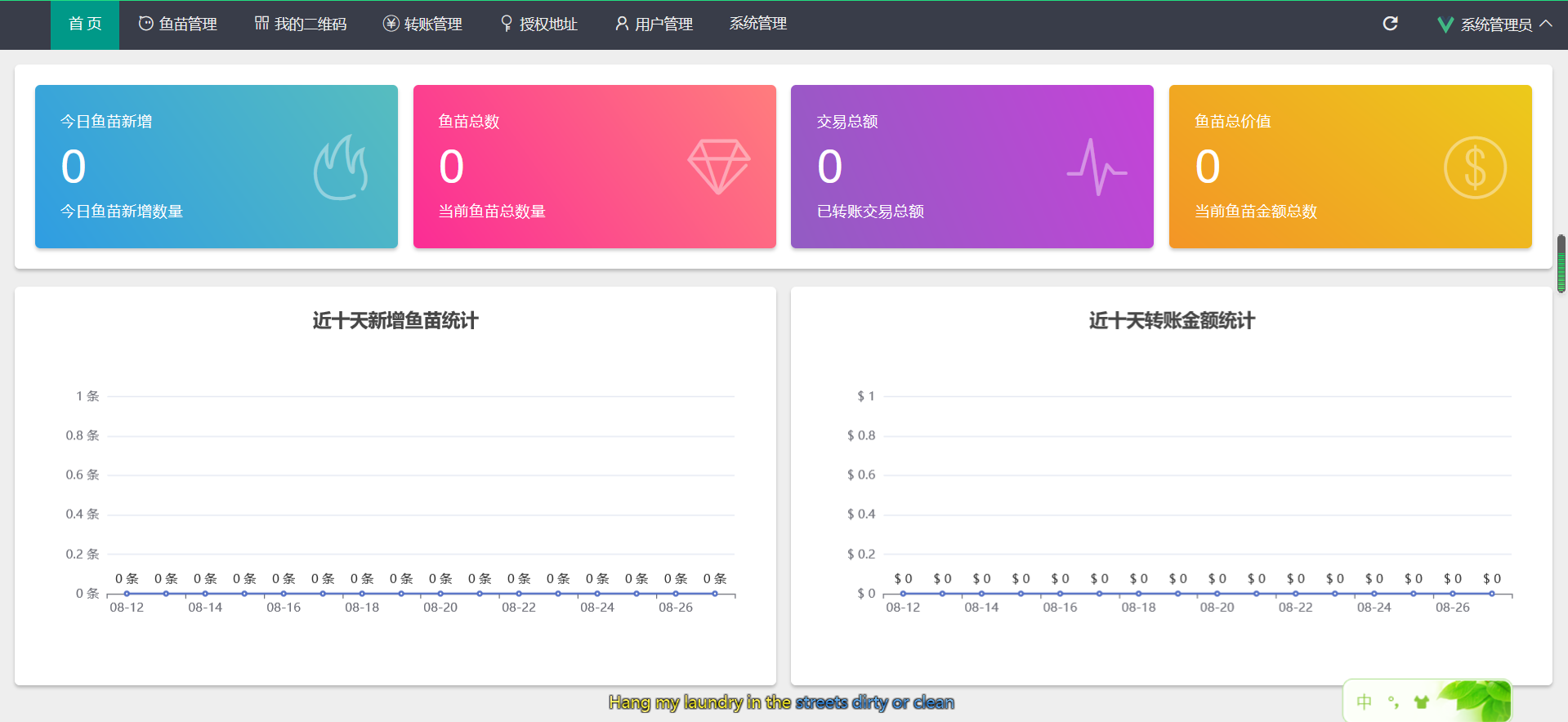Click the 近十天转账金额统计 chart title
Image resolution: width=1568 pixels, height=722 pixels.
pyautogui.click(x=1172, y=321)
